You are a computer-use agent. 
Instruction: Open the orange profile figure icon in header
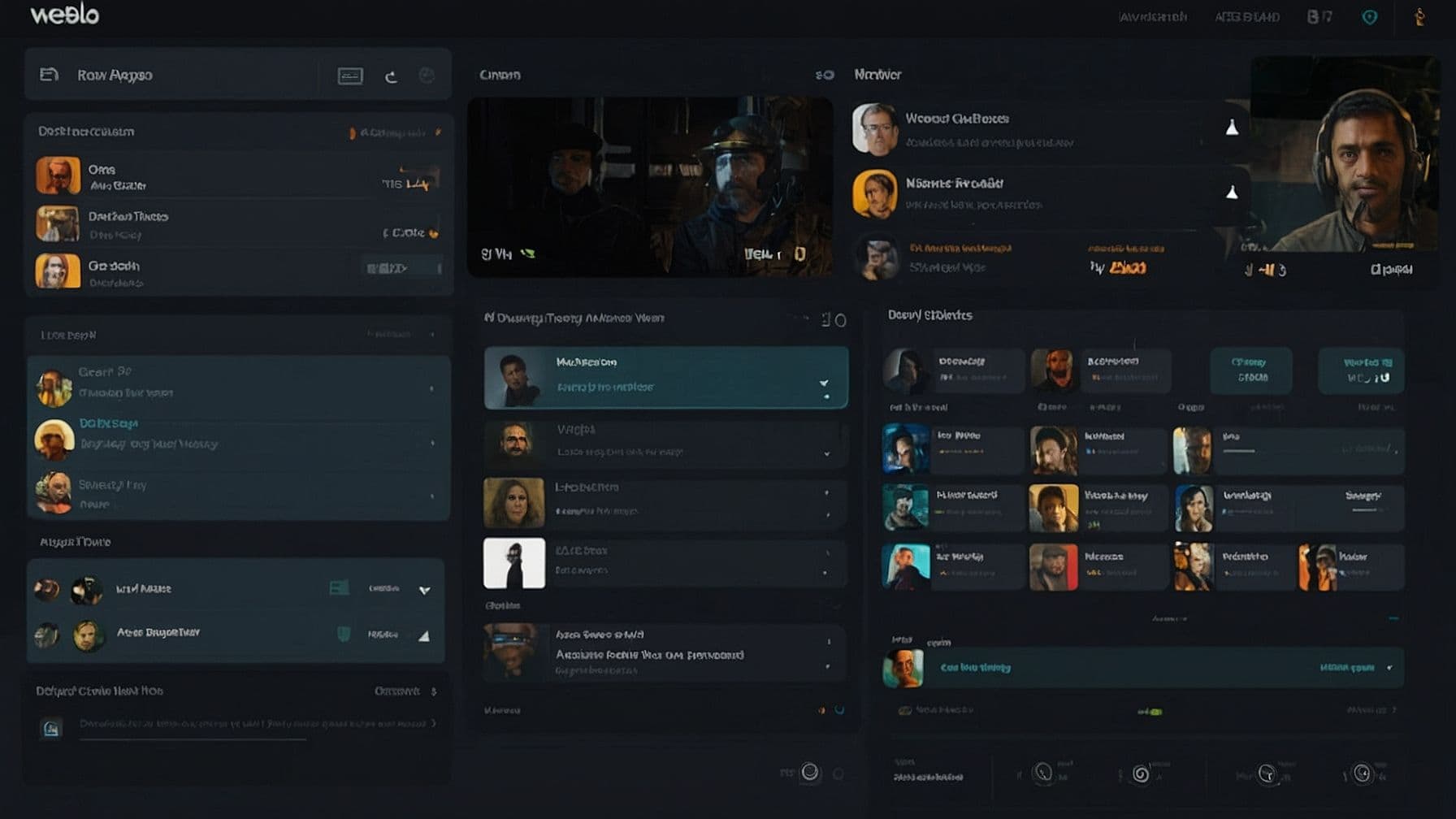[1419, 17]
